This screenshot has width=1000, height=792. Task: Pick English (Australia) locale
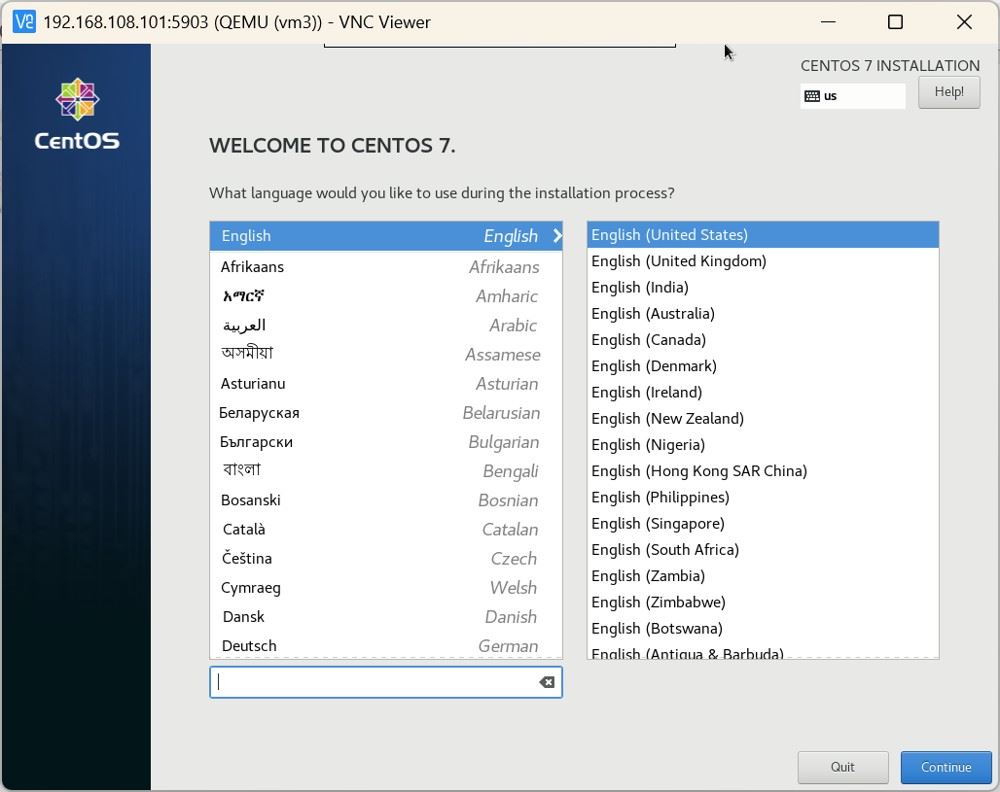pos(763,313)
